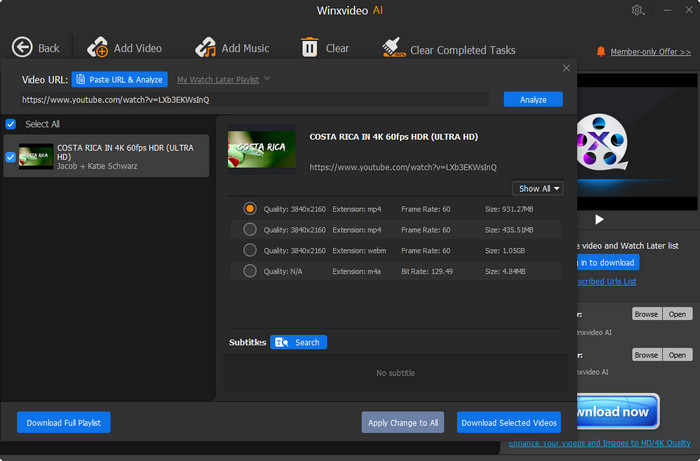The height and width of the screenshot is (461, 700).
Task: Click the member offer bell icon
Action: pyautogui.click(x=601, y=51)
